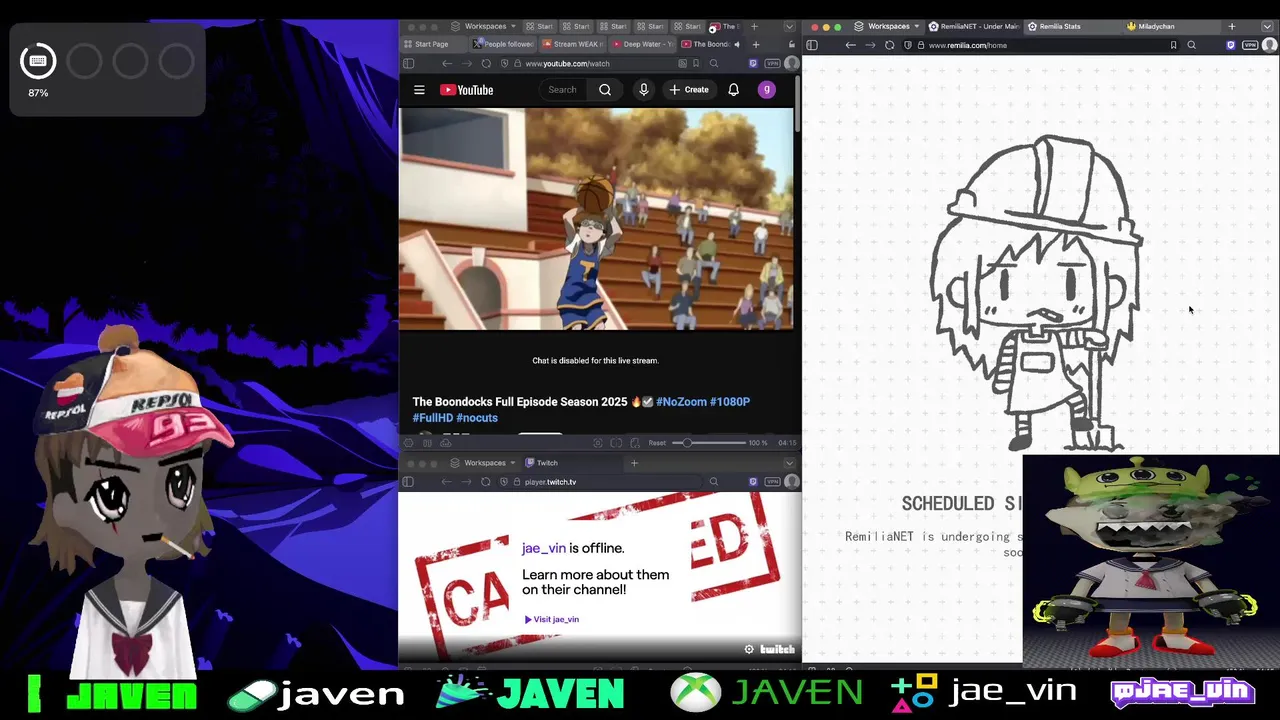Image resolution: width=1280 pixels, height=720 pixels.
Task: Toggle VPN badge in Remilia browser window
Action: coord(1250,45)
